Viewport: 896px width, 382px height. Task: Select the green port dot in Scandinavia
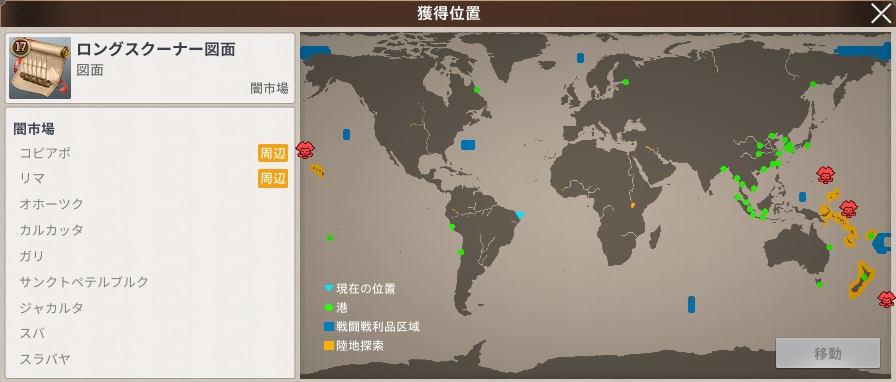[626, 82]
